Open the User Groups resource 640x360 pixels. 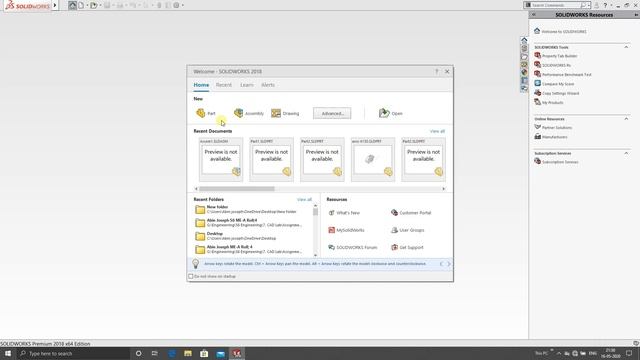[407, 230]
